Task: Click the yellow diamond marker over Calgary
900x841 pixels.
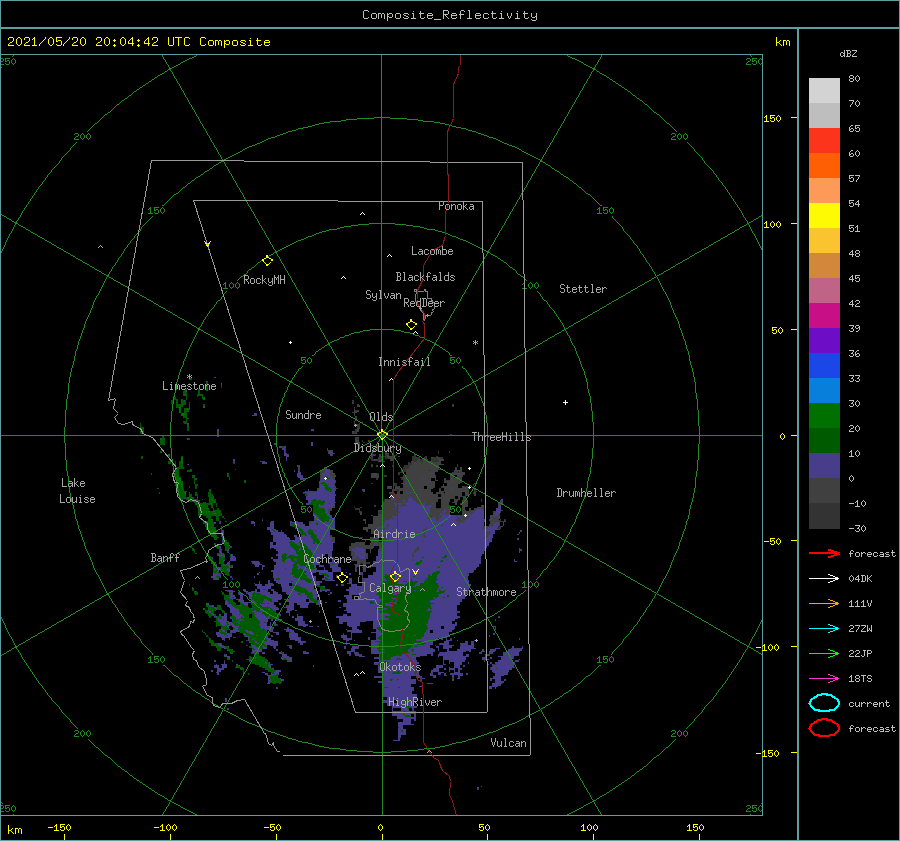Action: [x=395, y=576]
